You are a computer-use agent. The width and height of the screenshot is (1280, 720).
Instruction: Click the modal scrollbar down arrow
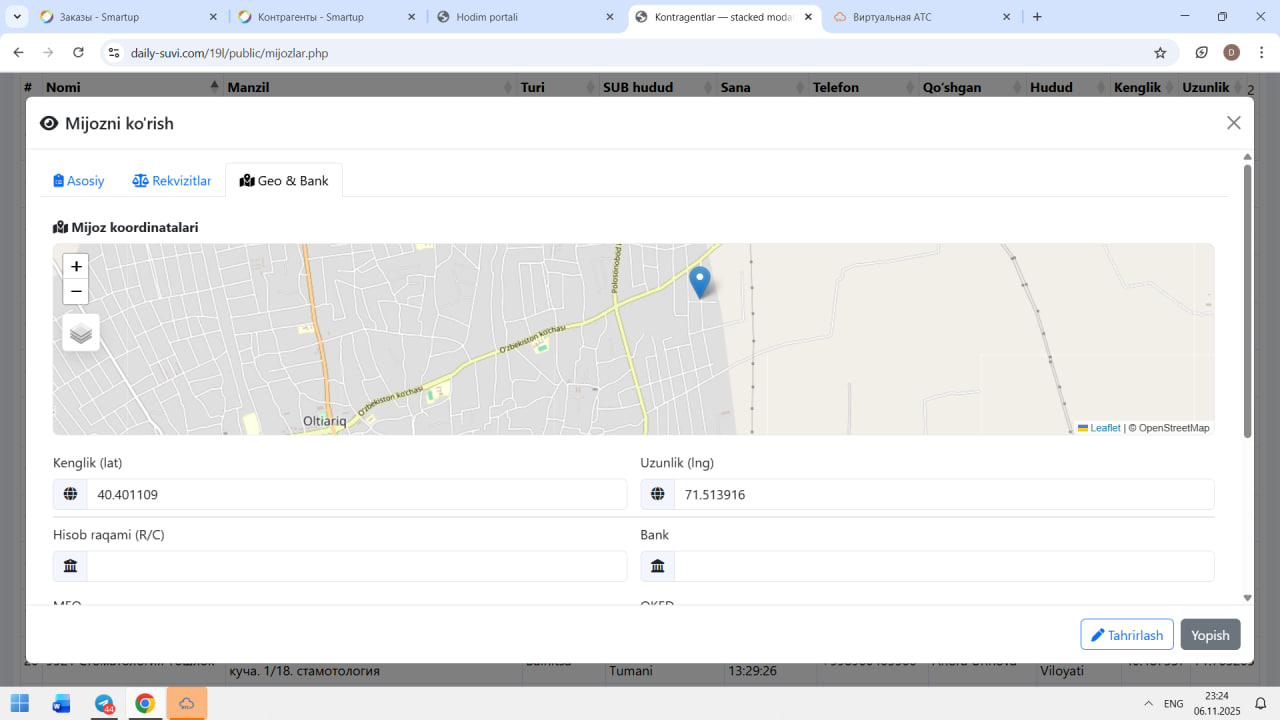tap(1247, 598)
